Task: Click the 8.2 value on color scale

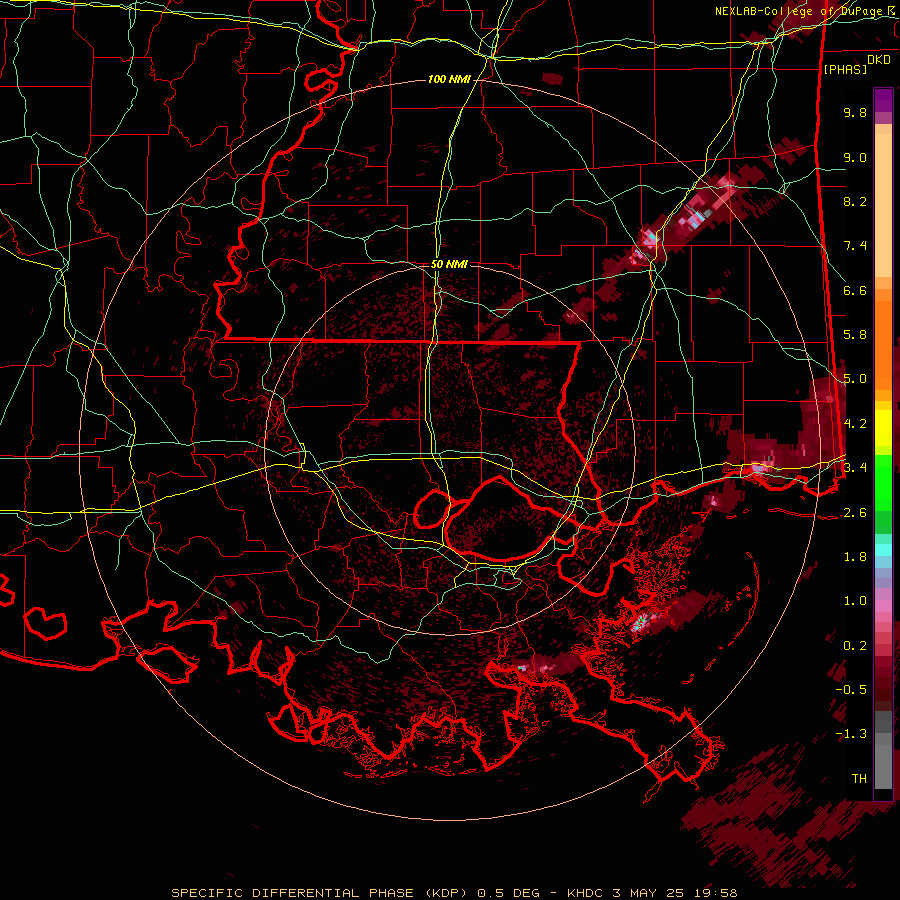Action: tap(855, 201)
